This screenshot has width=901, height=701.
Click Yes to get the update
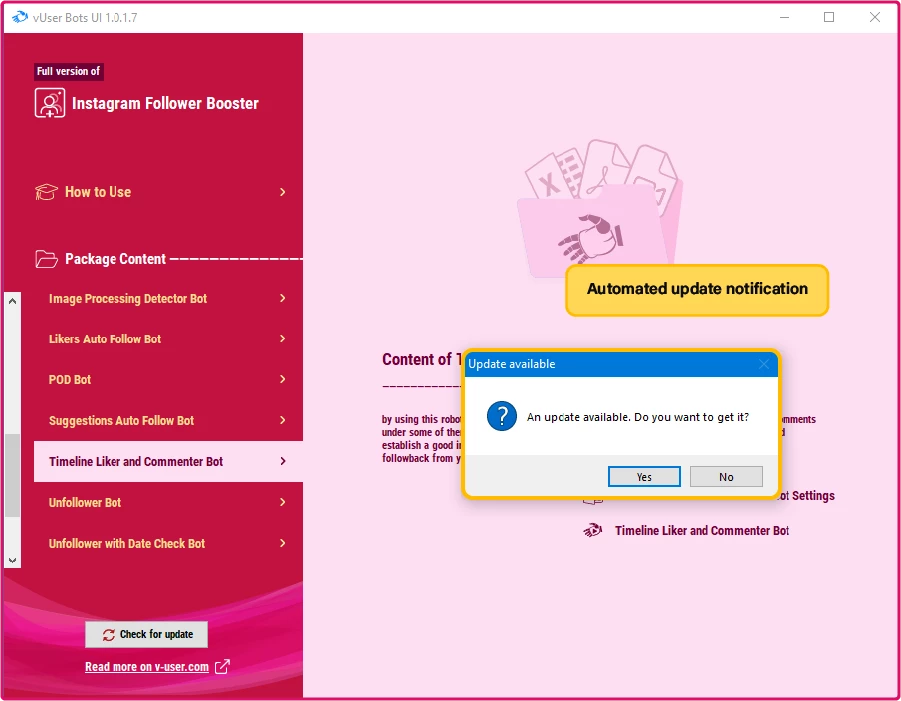[x=644, y=477]
